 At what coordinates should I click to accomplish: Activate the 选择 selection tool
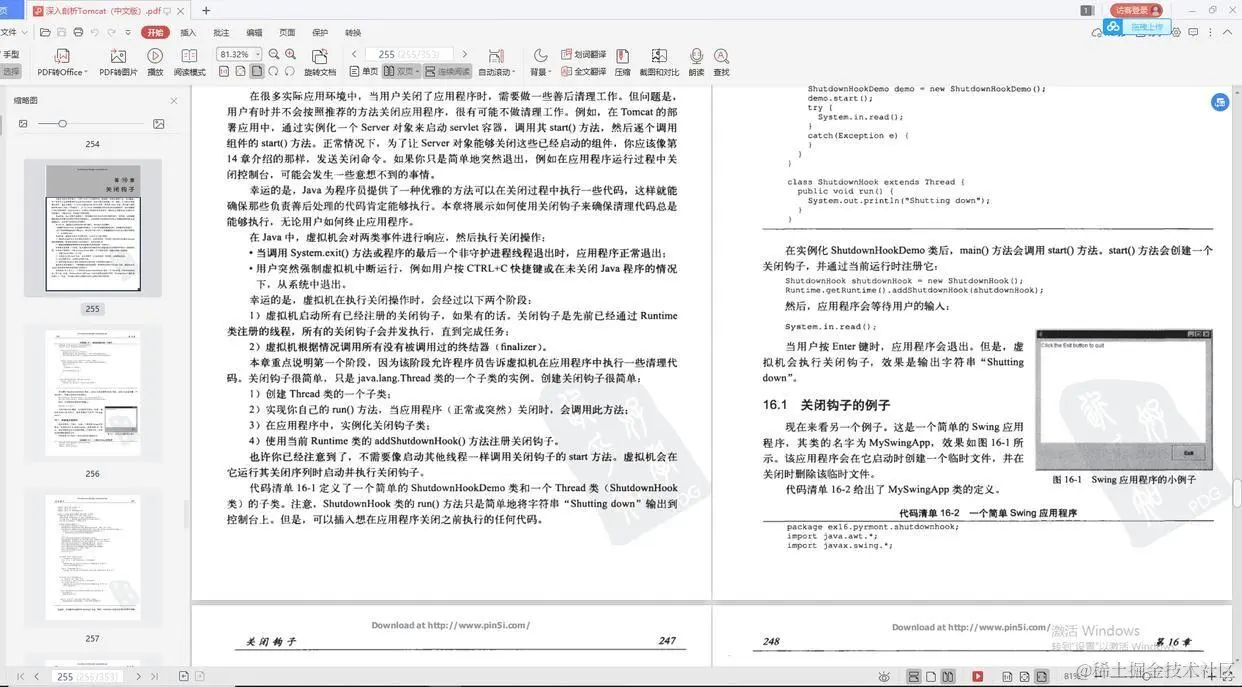11,71
